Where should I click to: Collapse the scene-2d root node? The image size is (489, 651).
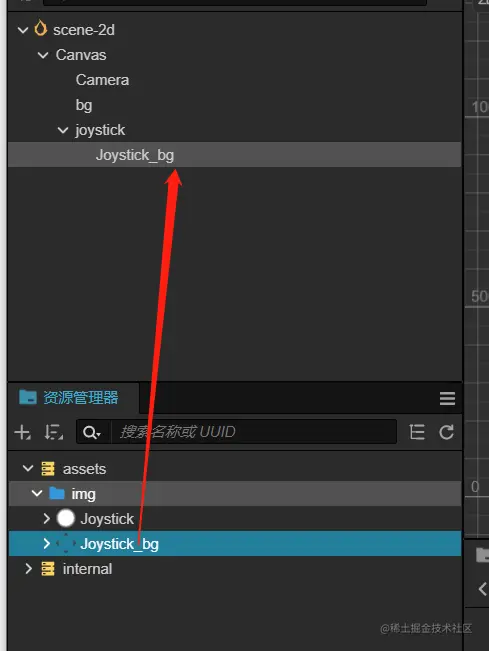pyautogui.click(x=23, y=30)
